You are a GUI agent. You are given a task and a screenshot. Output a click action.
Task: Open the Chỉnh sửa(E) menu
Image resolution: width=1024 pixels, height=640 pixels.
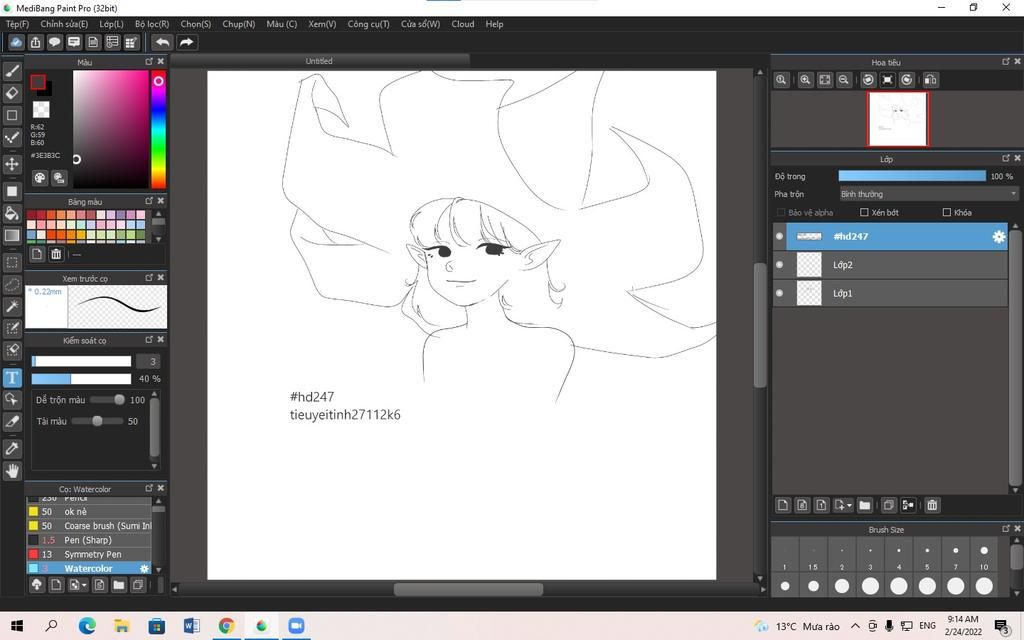[x=64, y=24]
